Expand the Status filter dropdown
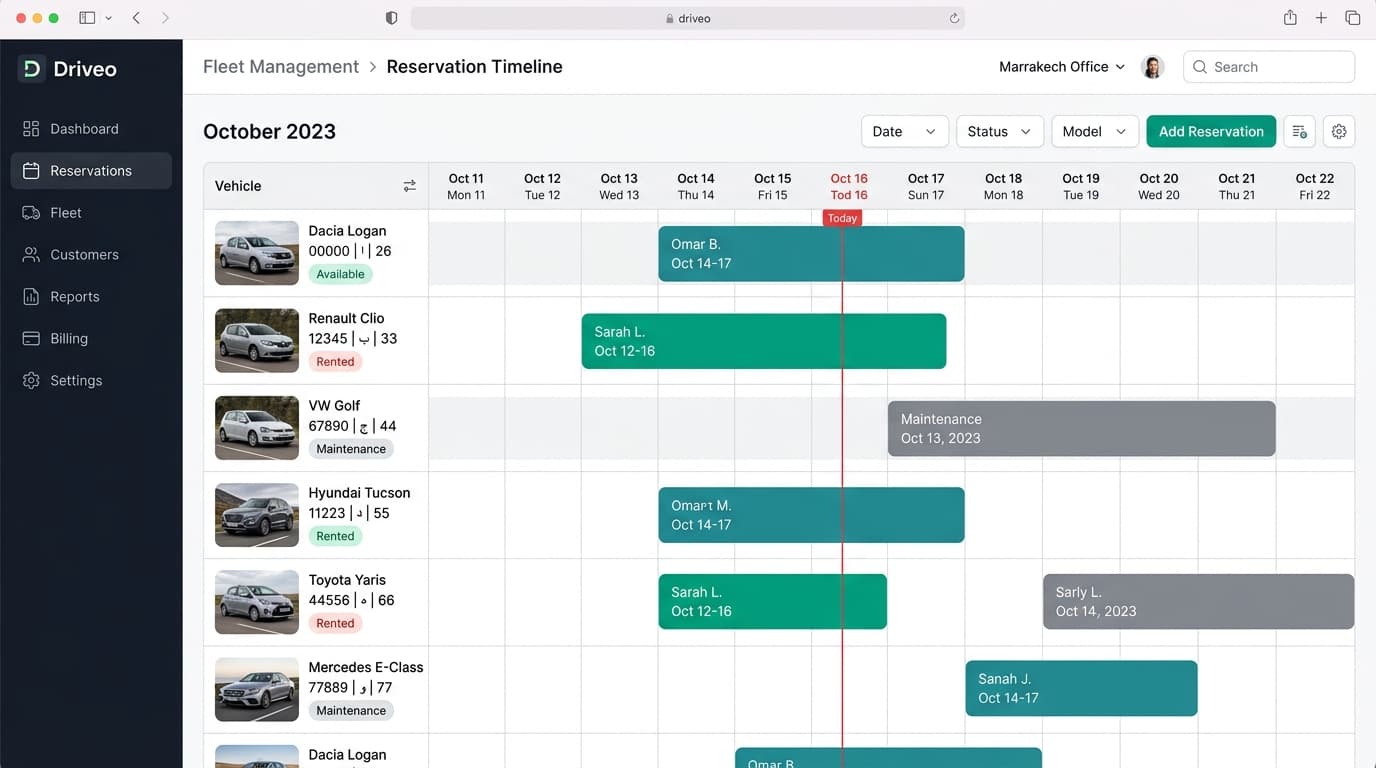The height and width of the screenshot is (768, 1376). (x=1000, y=132)
